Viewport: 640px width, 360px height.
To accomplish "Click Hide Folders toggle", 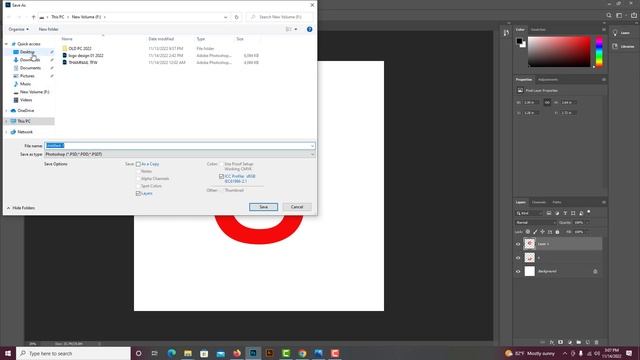I will click(x=21, y=208).
